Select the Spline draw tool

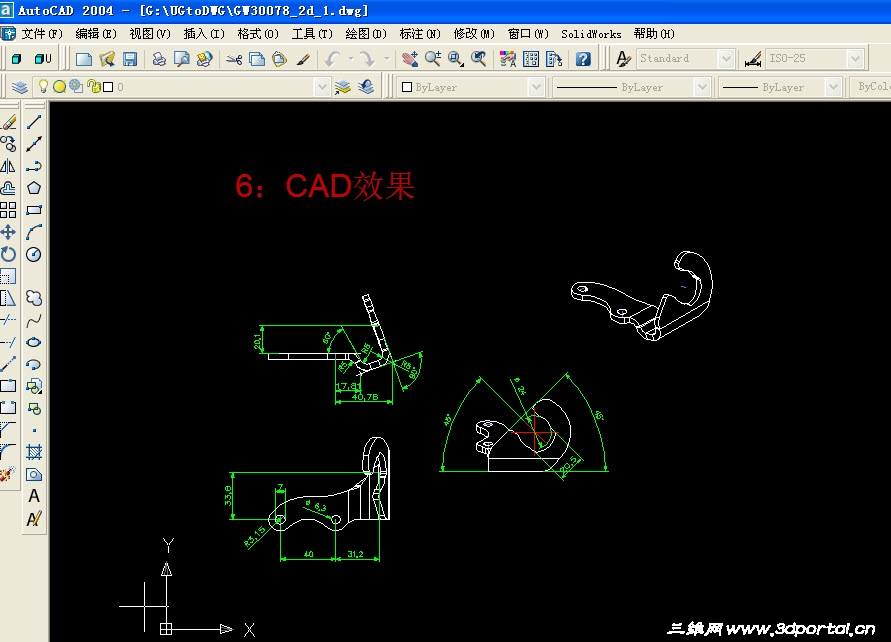[34, 320]
